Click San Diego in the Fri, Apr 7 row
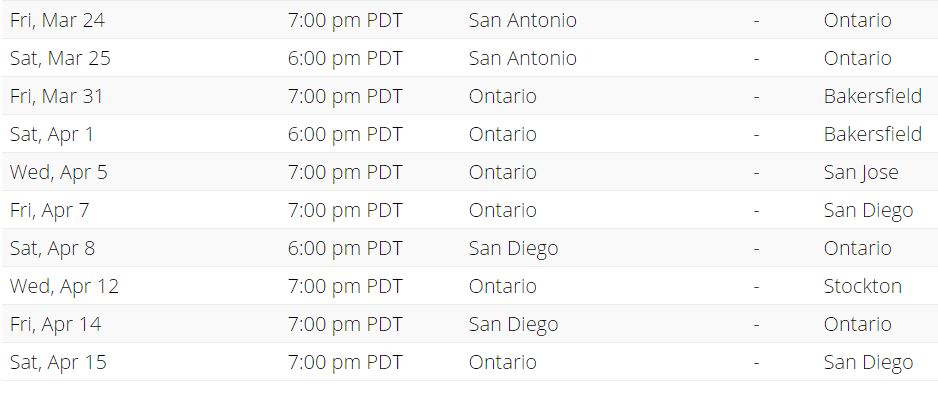938x407 pixels. tap(868, 211)
